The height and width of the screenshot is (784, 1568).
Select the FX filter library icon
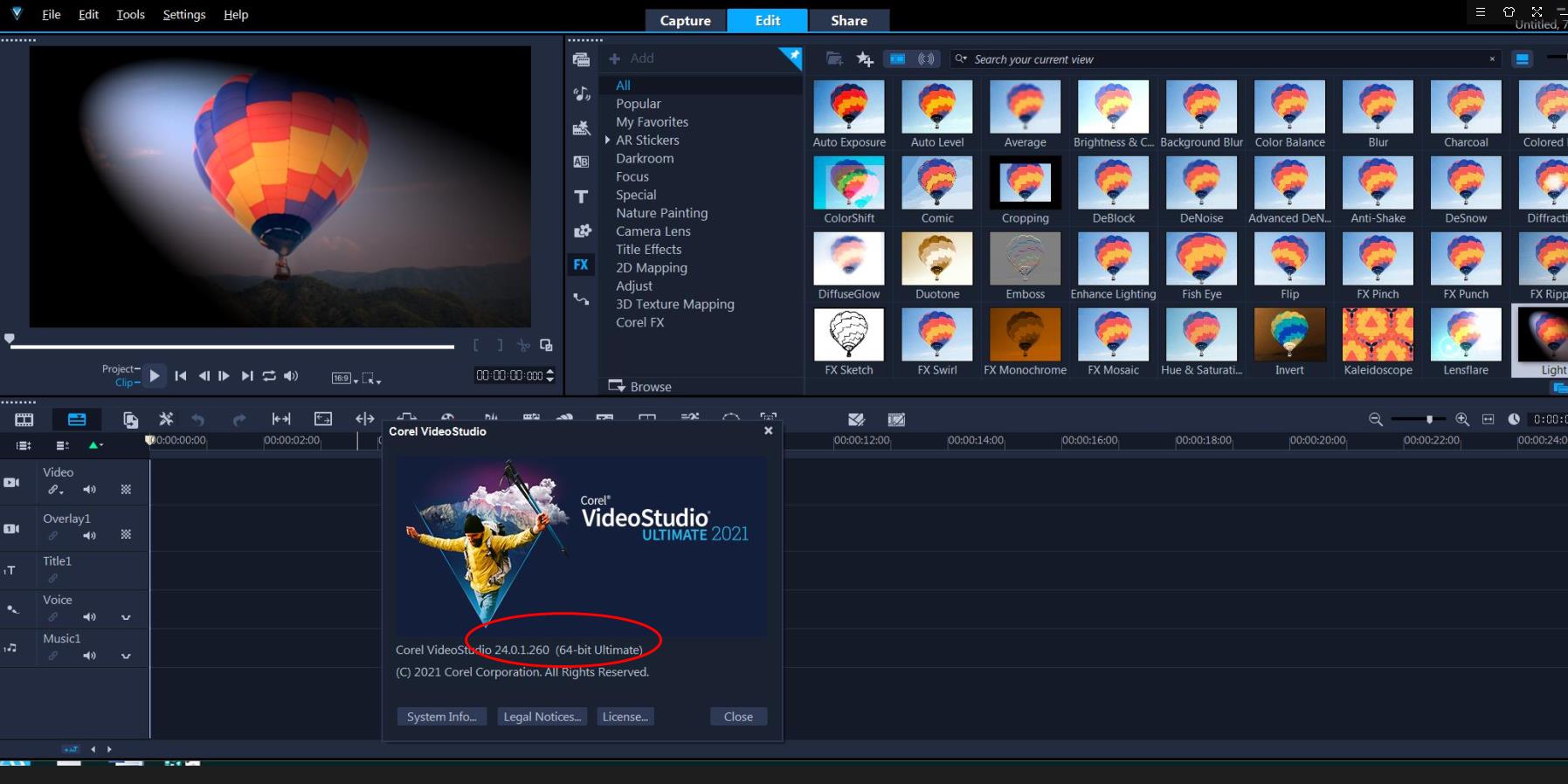click(x=581, y=265)
